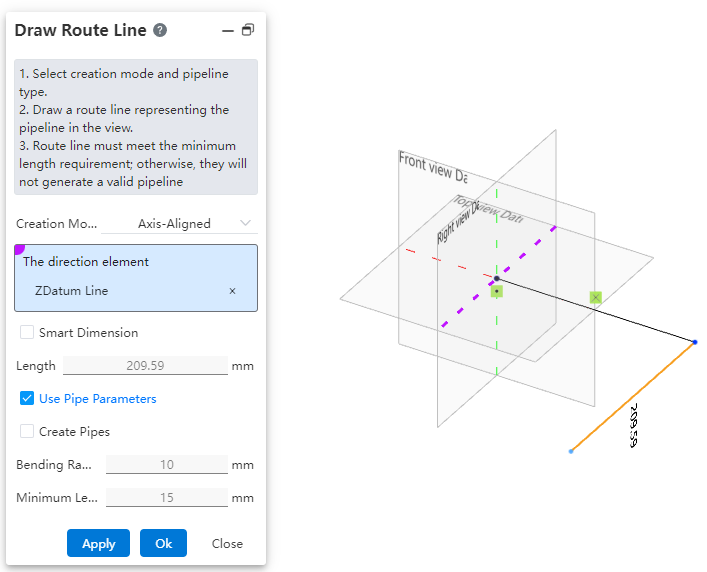707x572 pixels.
Task: Click green constraint marker near the origin
Action: coord(497,291)
